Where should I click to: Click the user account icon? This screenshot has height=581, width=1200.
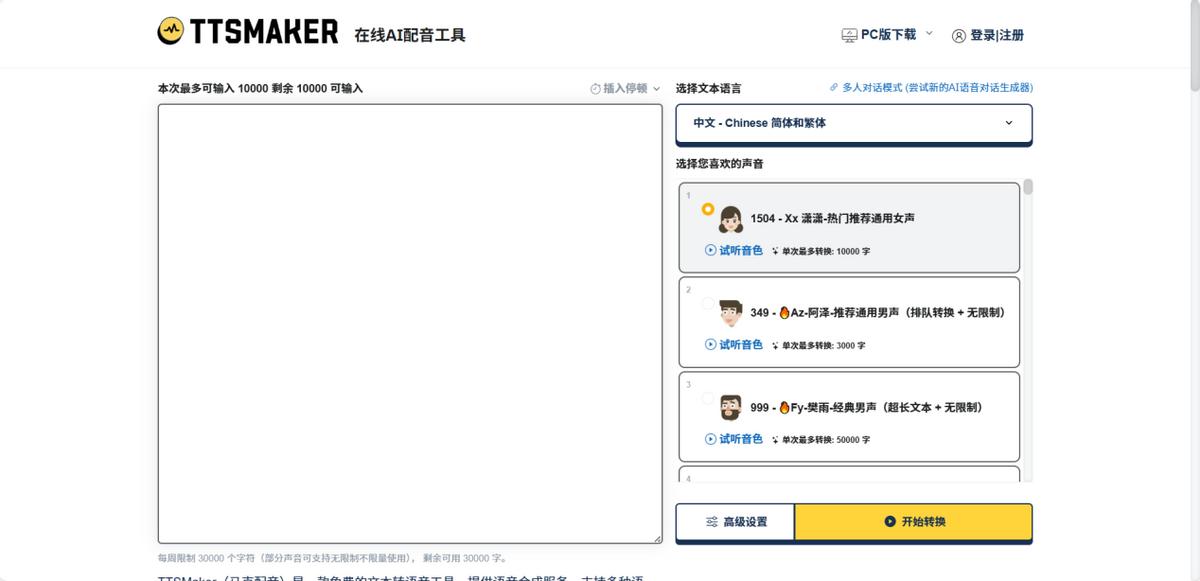[x=958, y=36]
